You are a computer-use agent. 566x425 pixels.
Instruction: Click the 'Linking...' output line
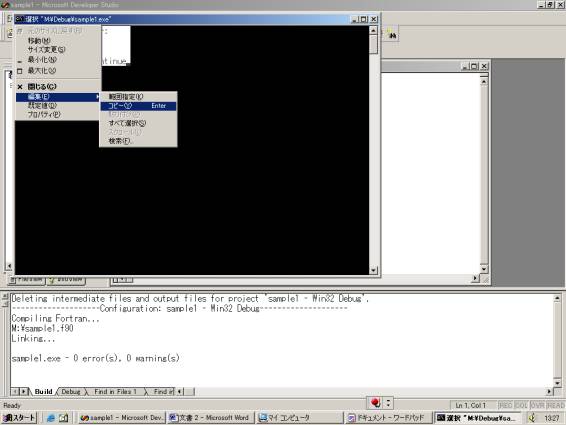(x=33, y=338)
